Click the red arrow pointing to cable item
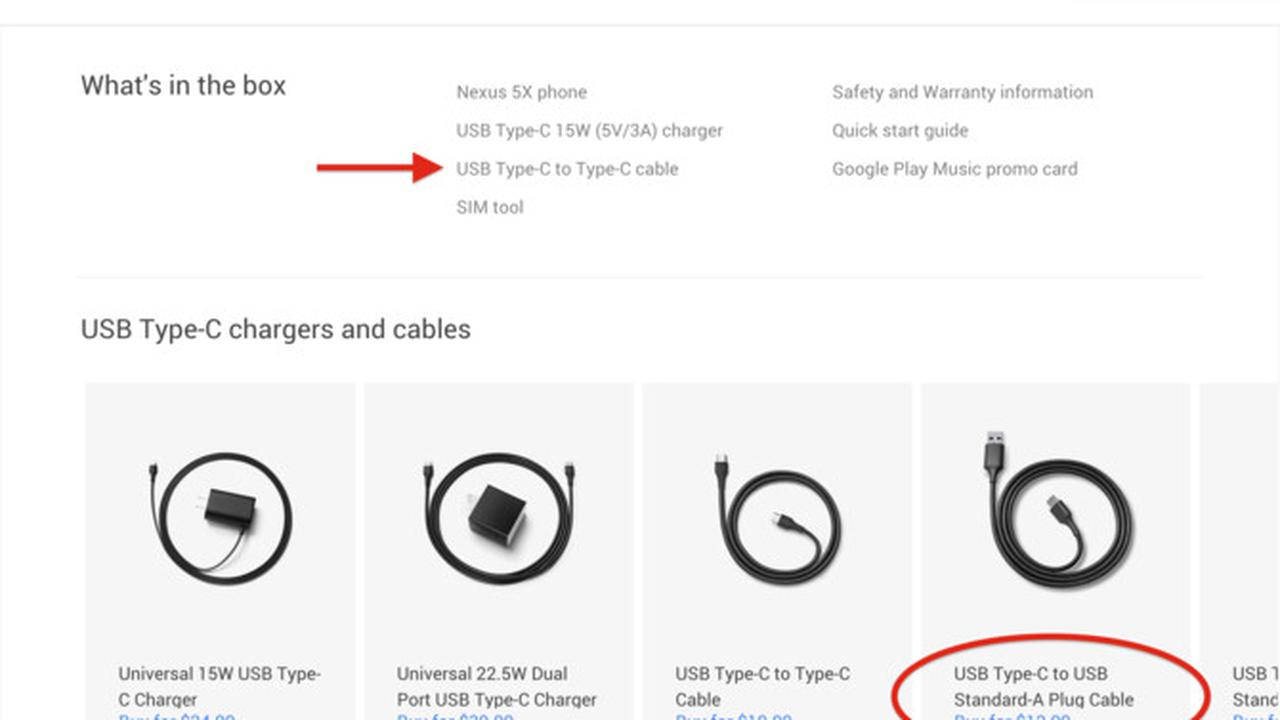The image size is (1280, 720). click(379, 168)
